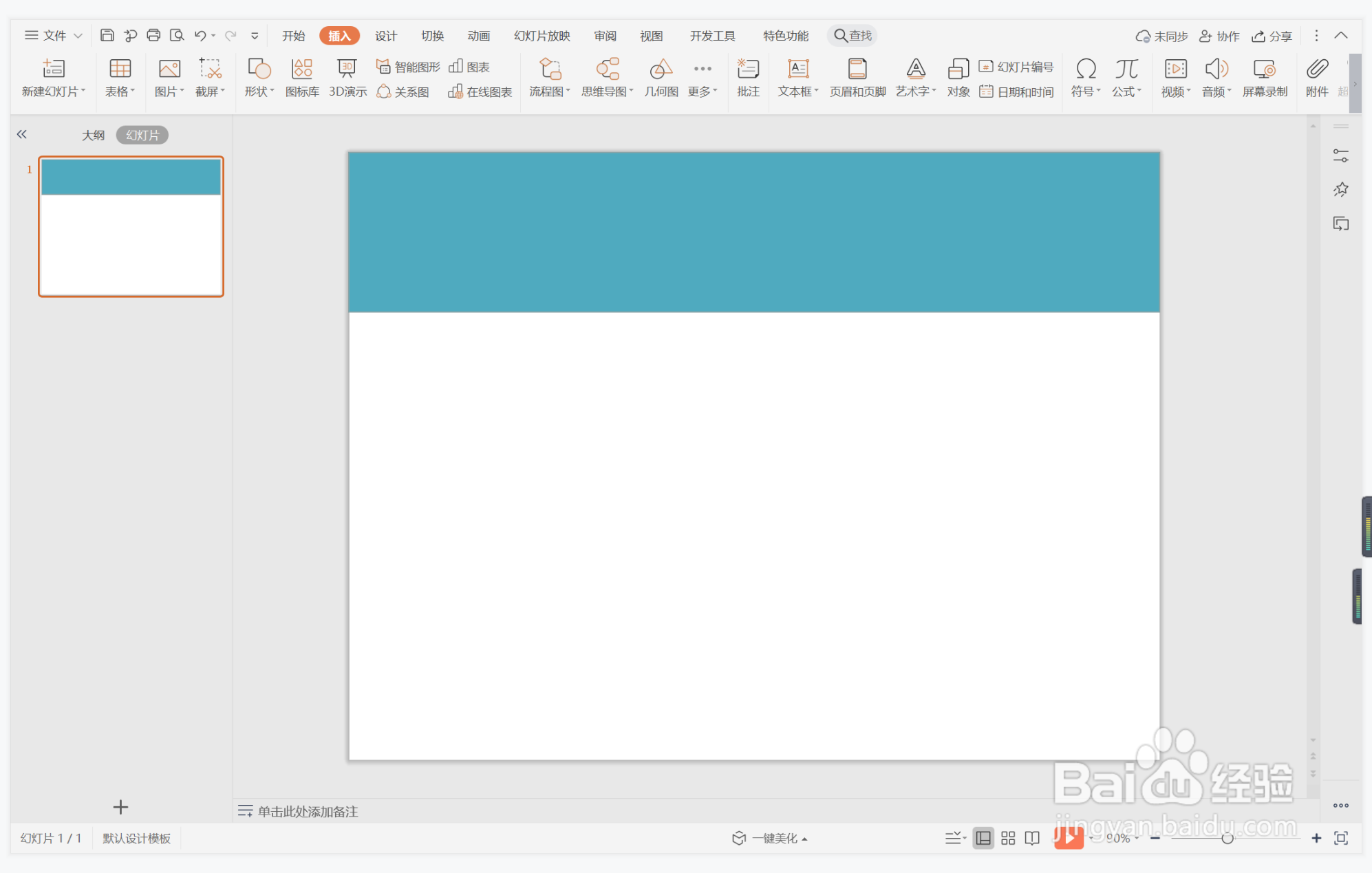Viewport: 1372px width, 873px height.
Task: Select the 大纲 outline panel tab
Action: 93,135
